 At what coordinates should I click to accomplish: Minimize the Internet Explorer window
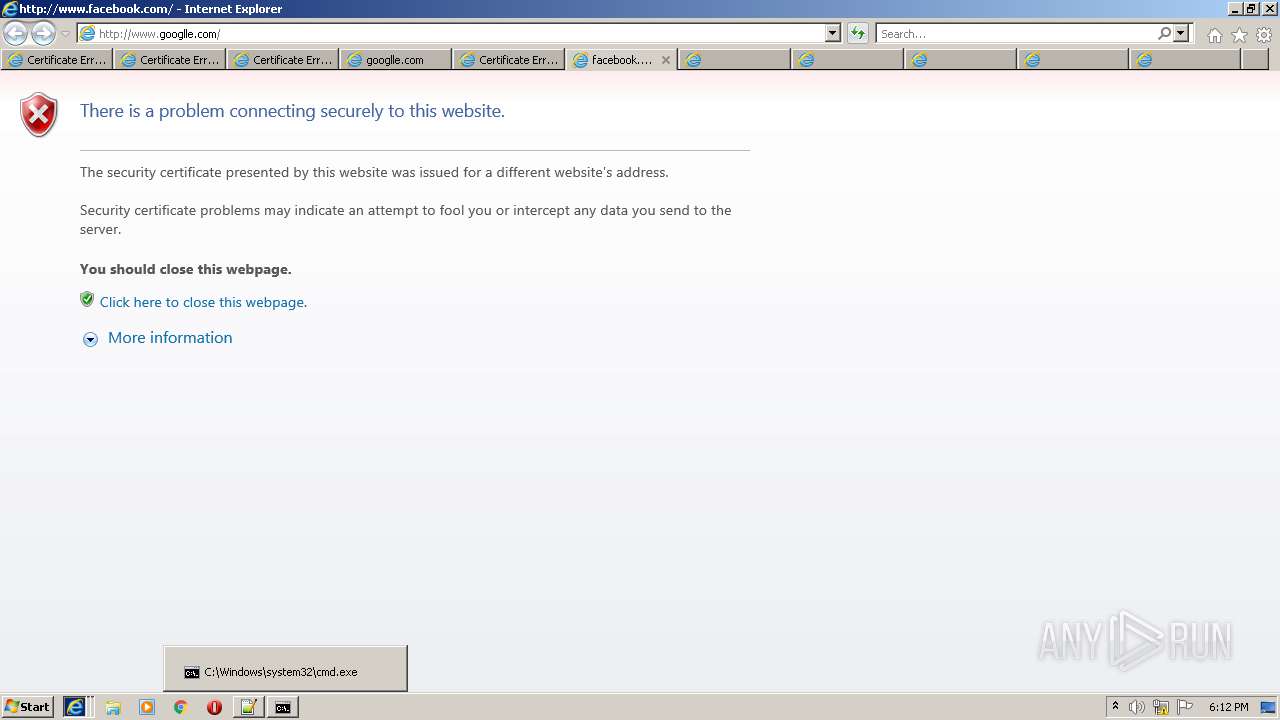(1234, 8)
